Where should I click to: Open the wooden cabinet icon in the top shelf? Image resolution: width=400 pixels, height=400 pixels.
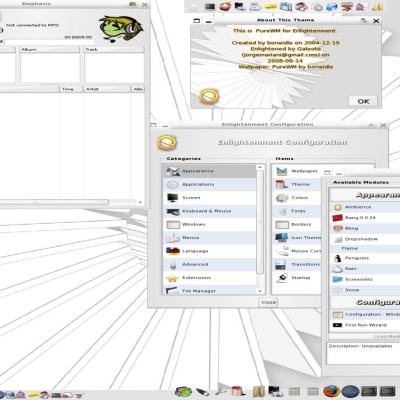point(378,7)
